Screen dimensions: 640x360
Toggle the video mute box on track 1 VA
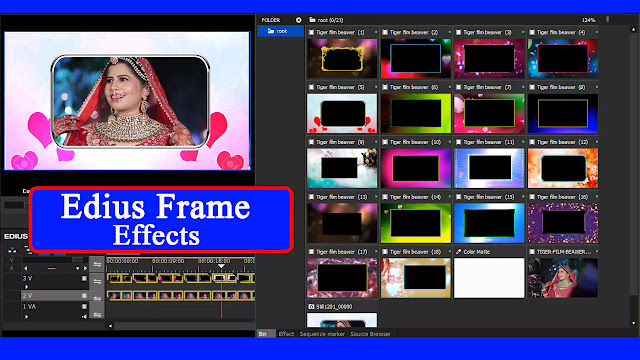point(84,306)
